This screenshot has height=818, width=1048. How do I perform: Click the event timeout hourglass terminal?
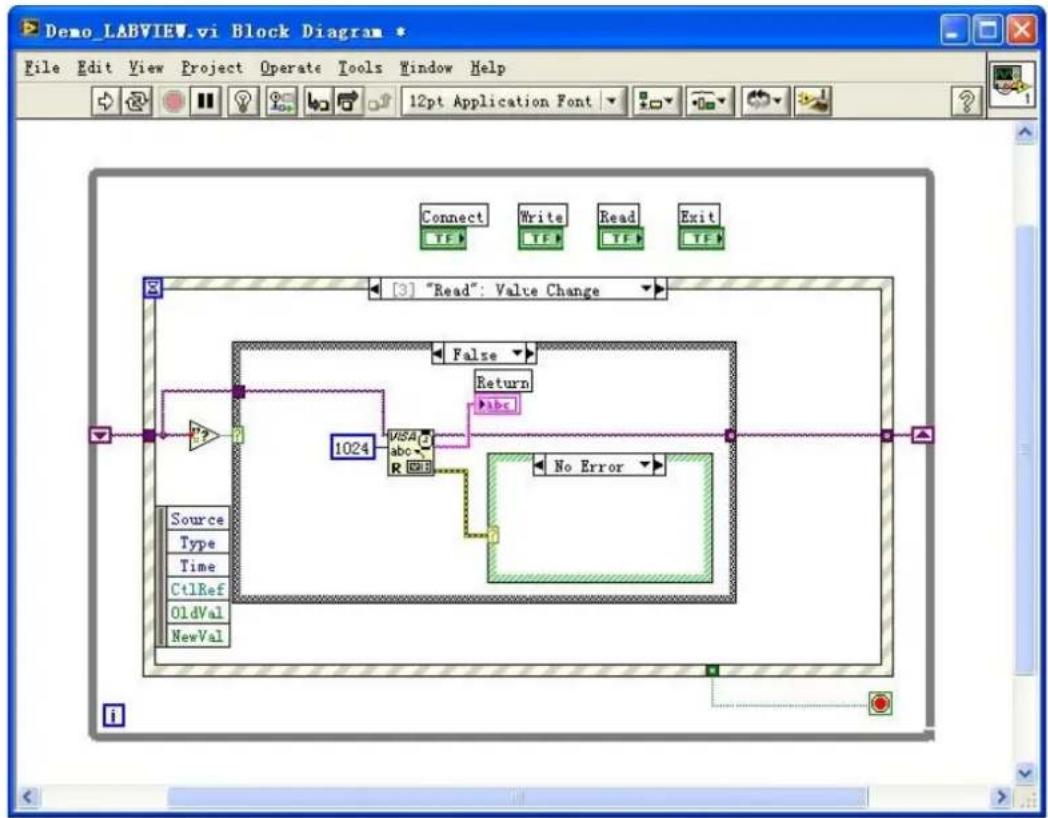tap(153, 288)
